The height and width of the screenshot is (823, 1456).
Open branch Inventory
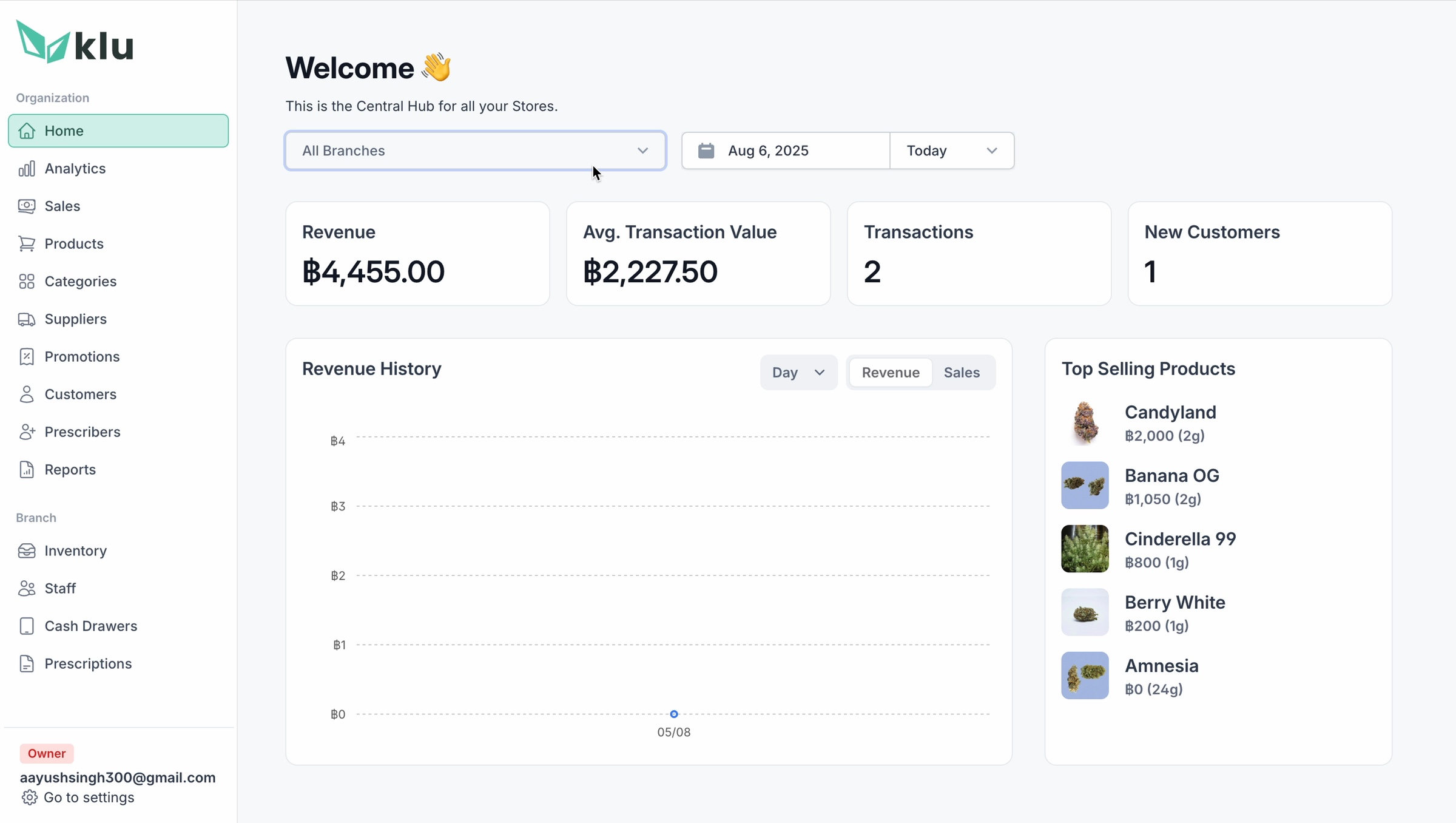[118, 550]
